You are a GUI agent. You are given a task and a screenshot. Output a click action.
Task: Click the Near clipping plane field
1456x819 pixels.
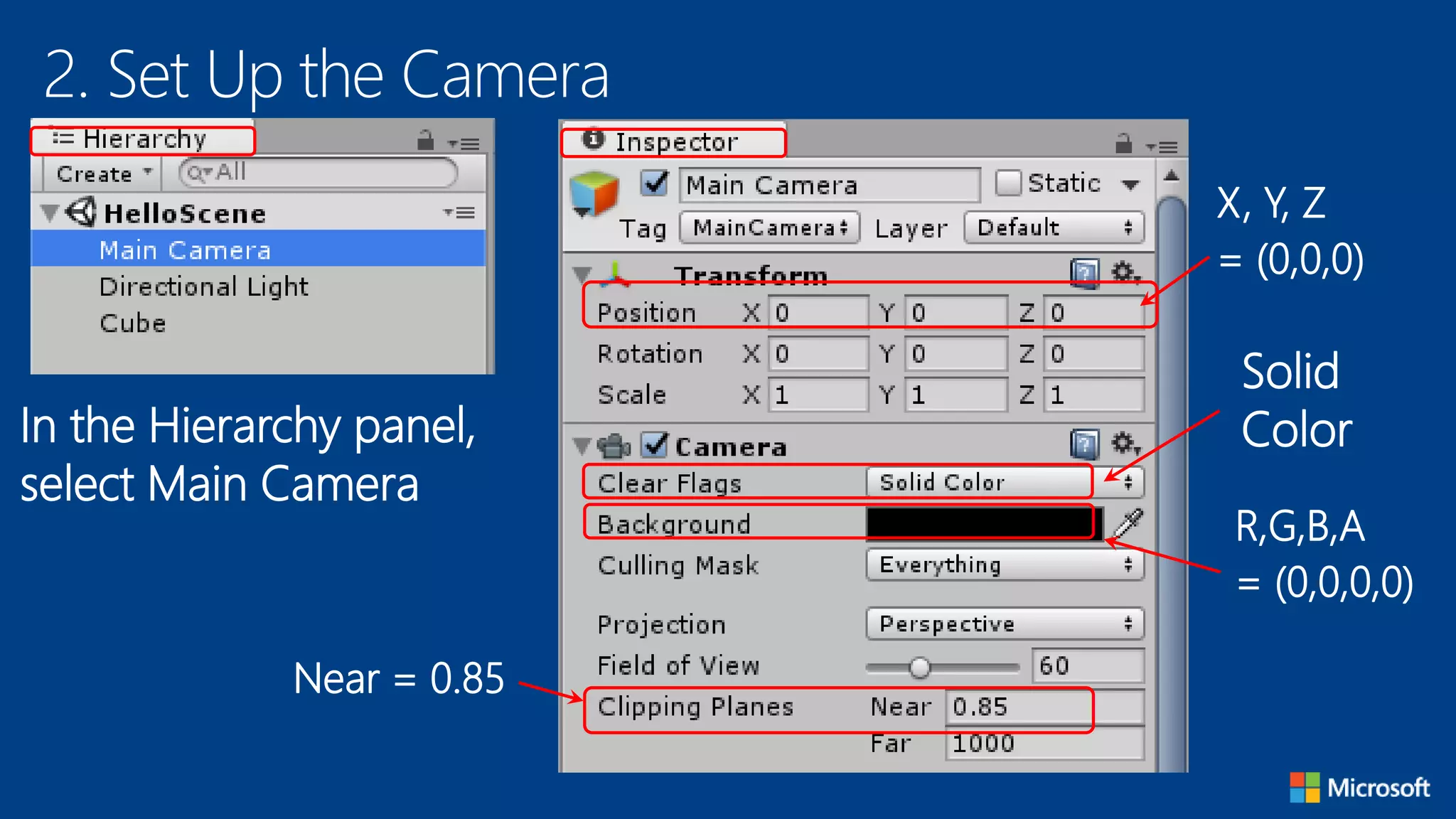click(1044, 707)
